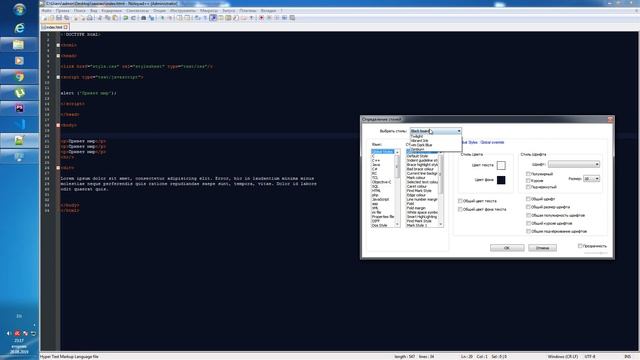Open the Поиск menu
The width and height of the screenshot is (640, 360).
(80, 11)
